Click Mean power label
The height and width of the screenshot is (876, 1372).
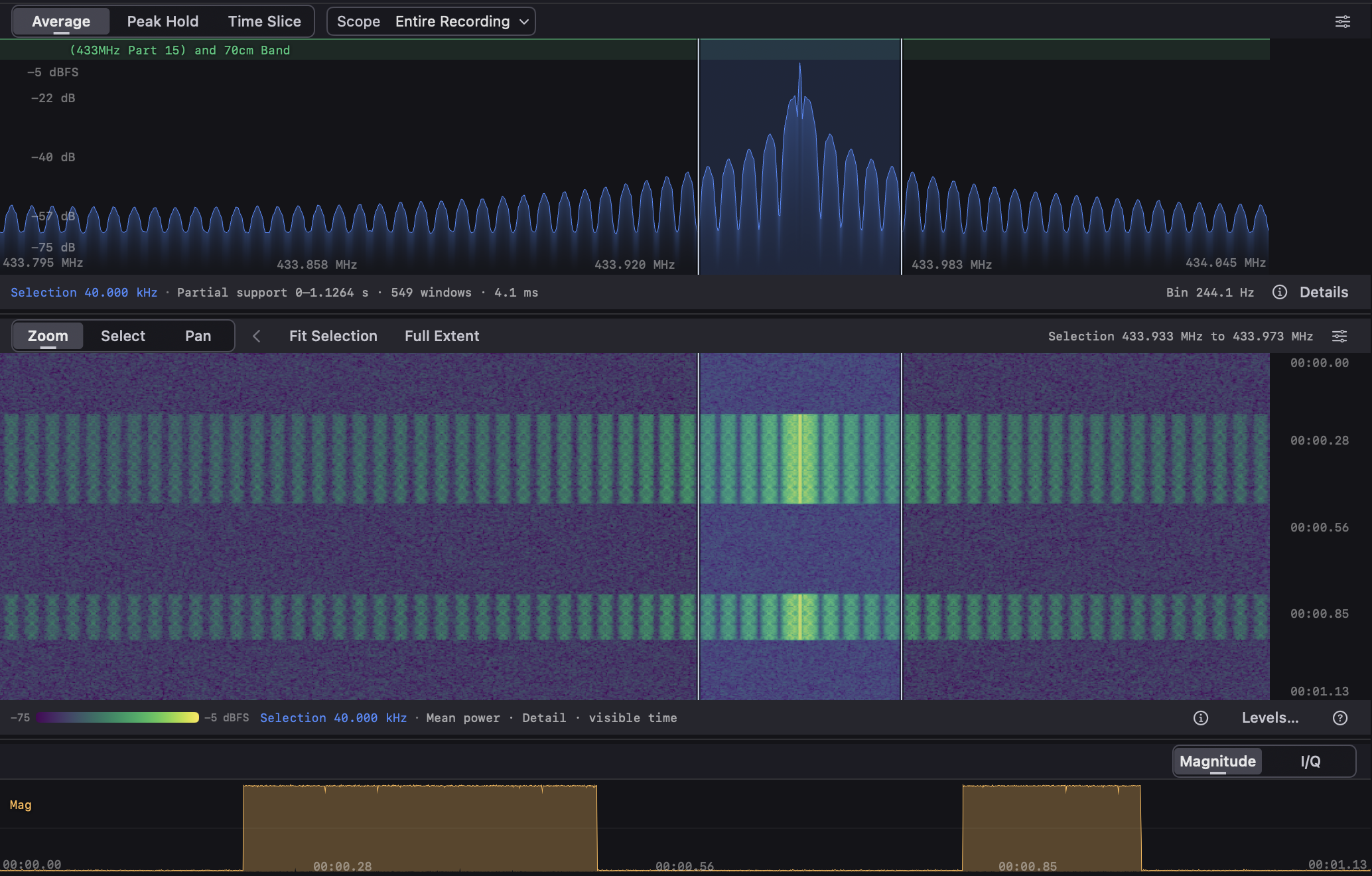click(463, 718)
